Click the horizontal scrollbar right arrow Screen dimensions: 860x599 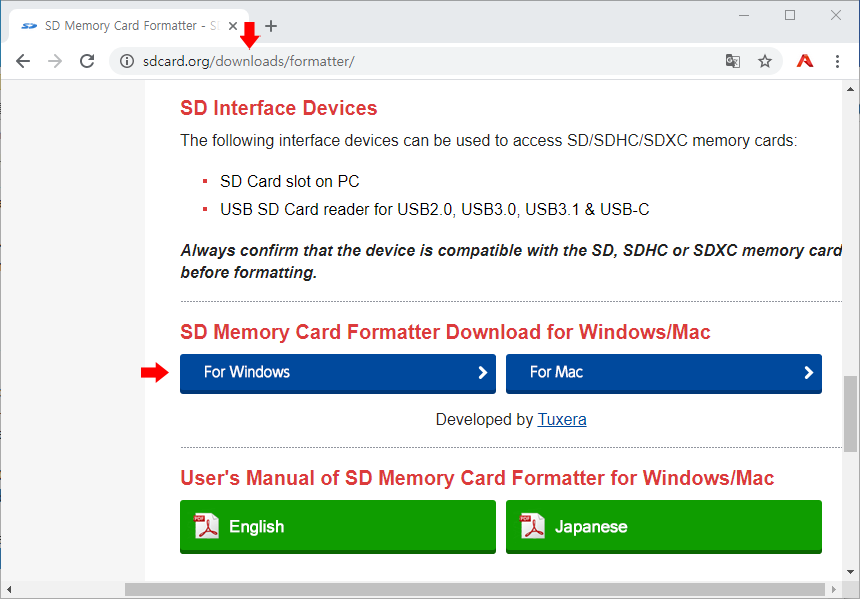click(x=834, y=589)
